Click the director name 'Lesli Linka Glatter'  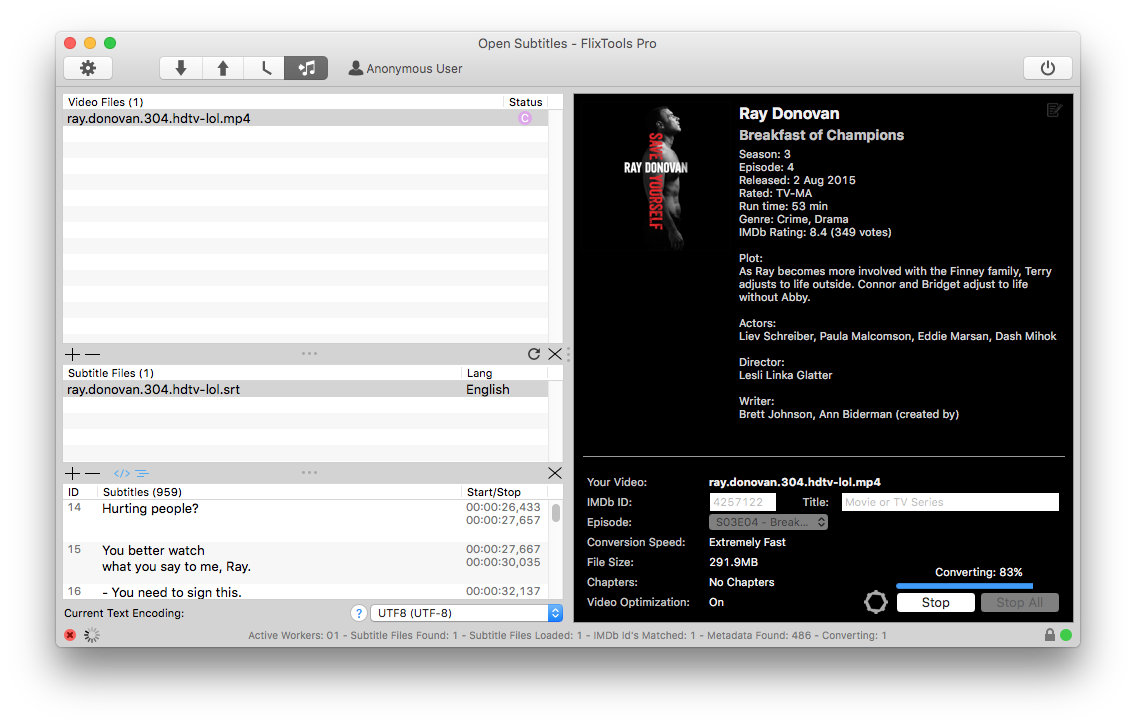coord(785,375)
